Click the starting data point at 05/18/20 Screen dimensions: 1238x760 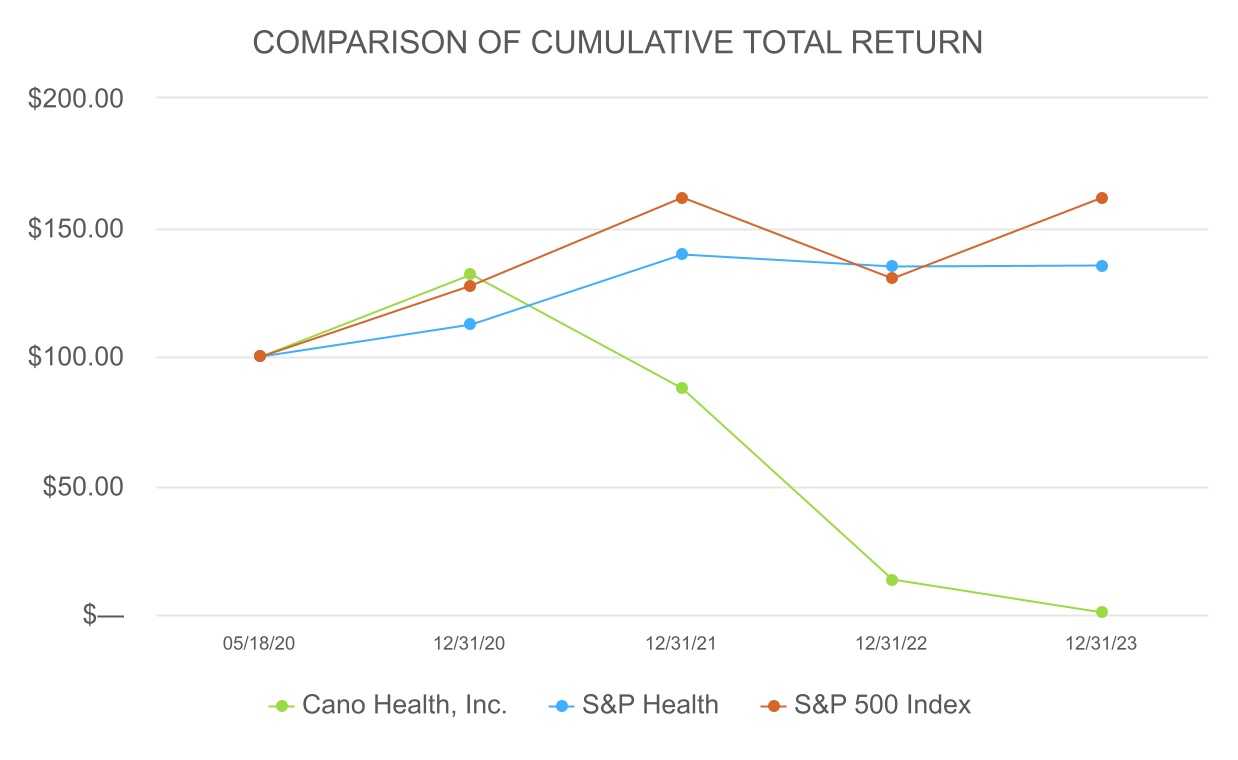click(260, 356)
